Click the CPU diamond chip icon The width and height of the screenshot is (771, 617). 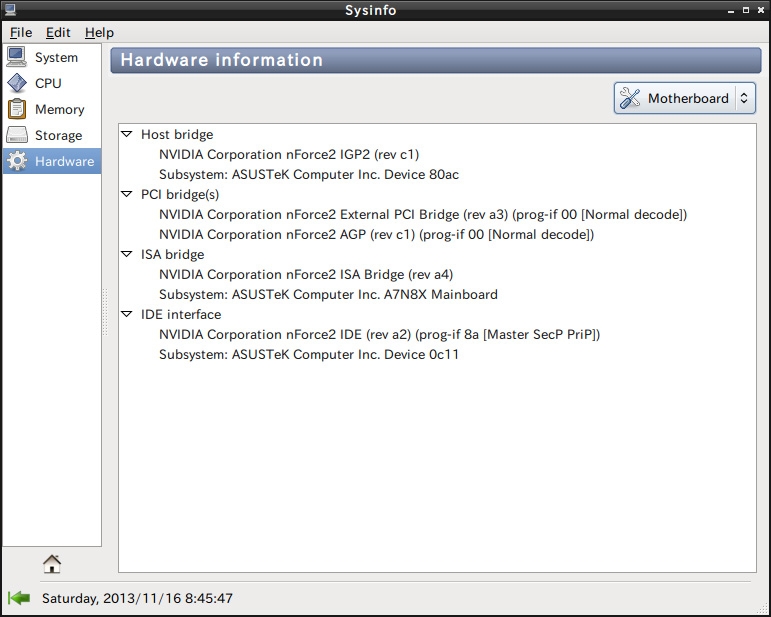[x=17, y=83]
